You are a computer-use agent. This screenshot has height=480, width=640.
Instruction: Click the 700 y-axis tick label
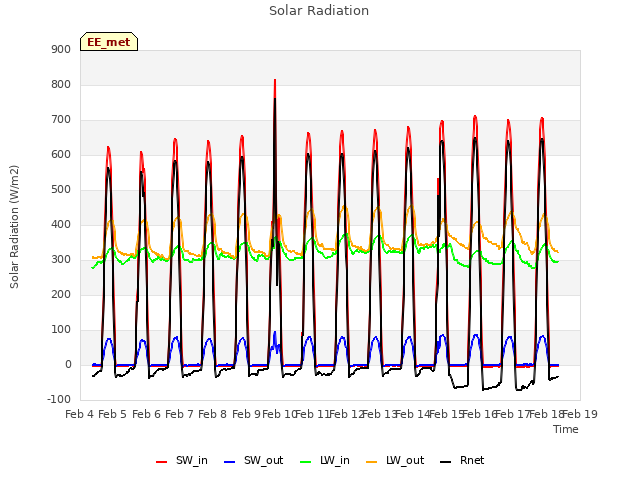(61, 120)
